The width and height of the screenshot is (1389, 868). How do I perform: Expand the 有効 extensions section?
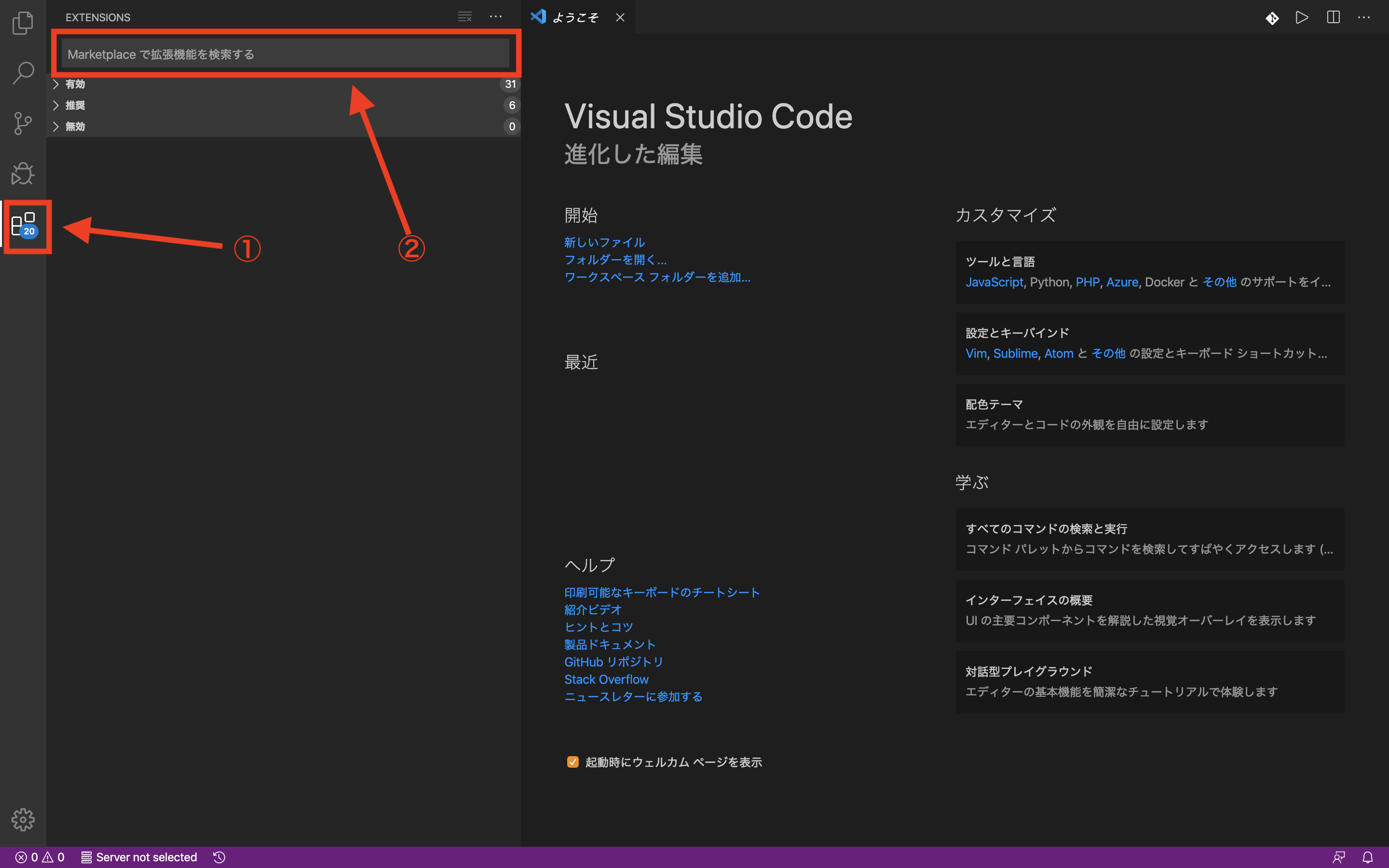coord(284,84)
